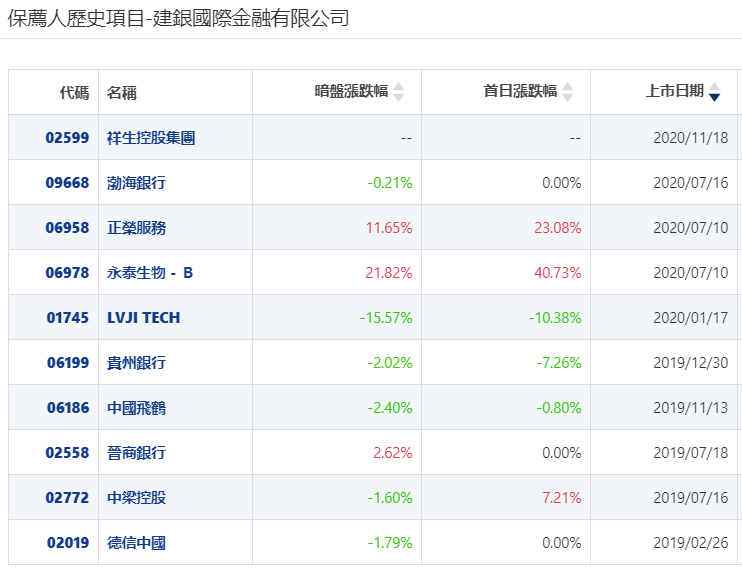Select the -2.40% grey market value
The height and width of the screenshot is (570, 742).
(390, 408)
